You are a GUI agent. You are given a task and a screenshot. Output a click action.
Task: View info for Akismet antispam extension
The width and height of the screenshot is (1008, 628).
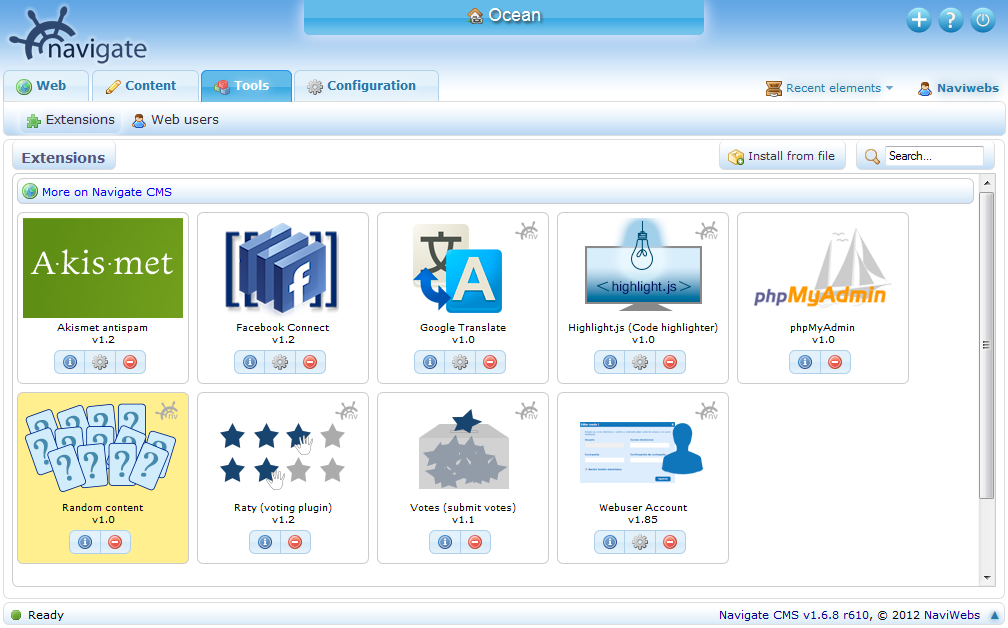pos(69,362)
